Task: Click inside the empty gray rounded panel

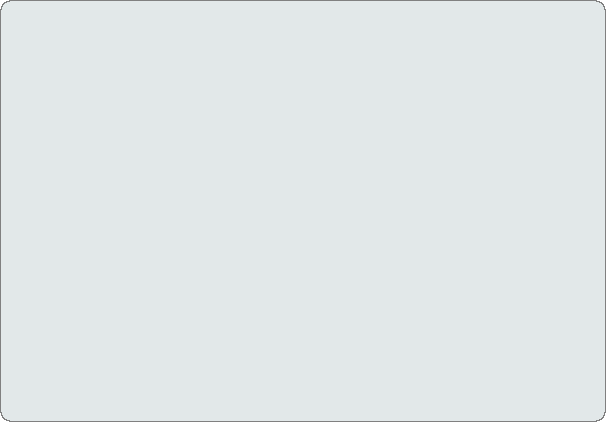Action: (x=303, y=211)
